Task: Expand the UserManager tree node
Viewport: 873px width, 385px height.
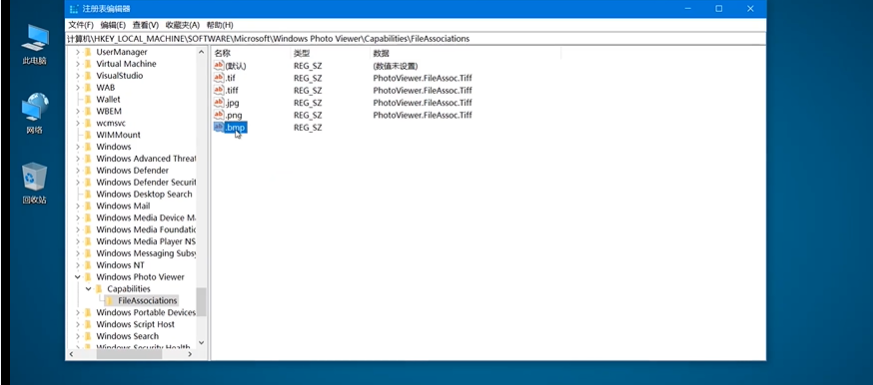Action: (x=77, y=52)
